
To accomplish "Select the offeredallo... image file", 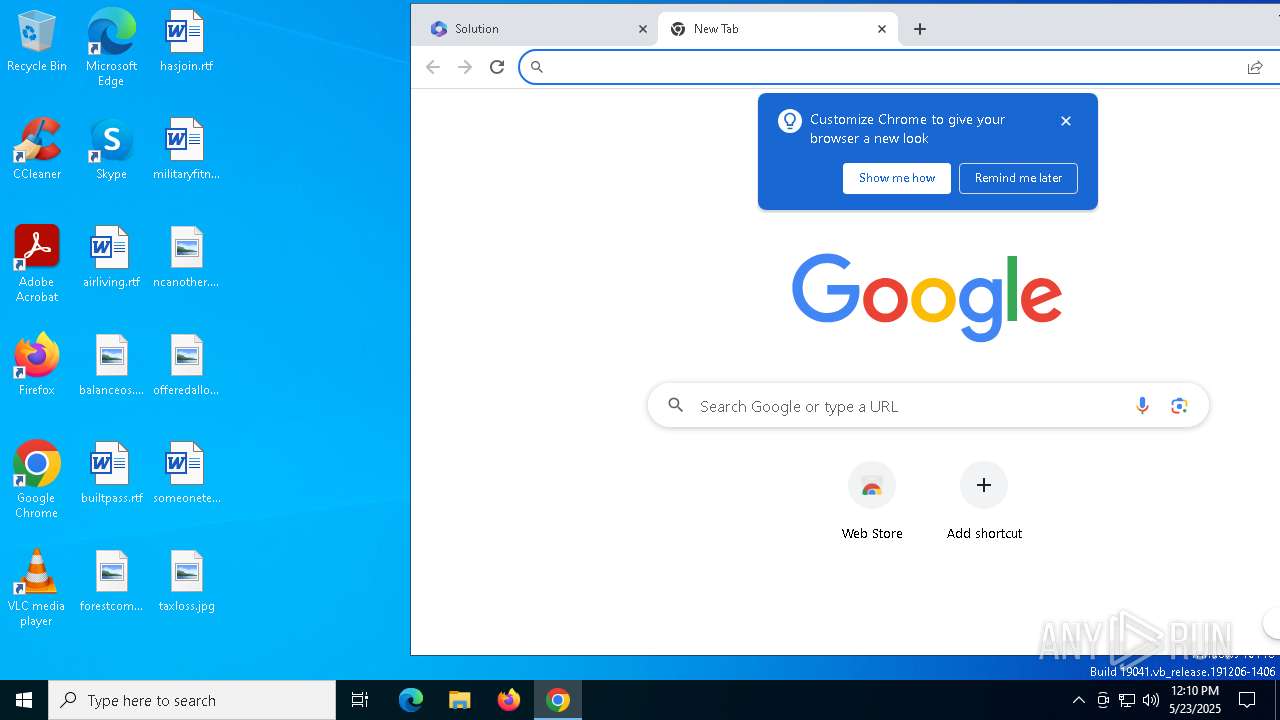I will click(186, 365).
